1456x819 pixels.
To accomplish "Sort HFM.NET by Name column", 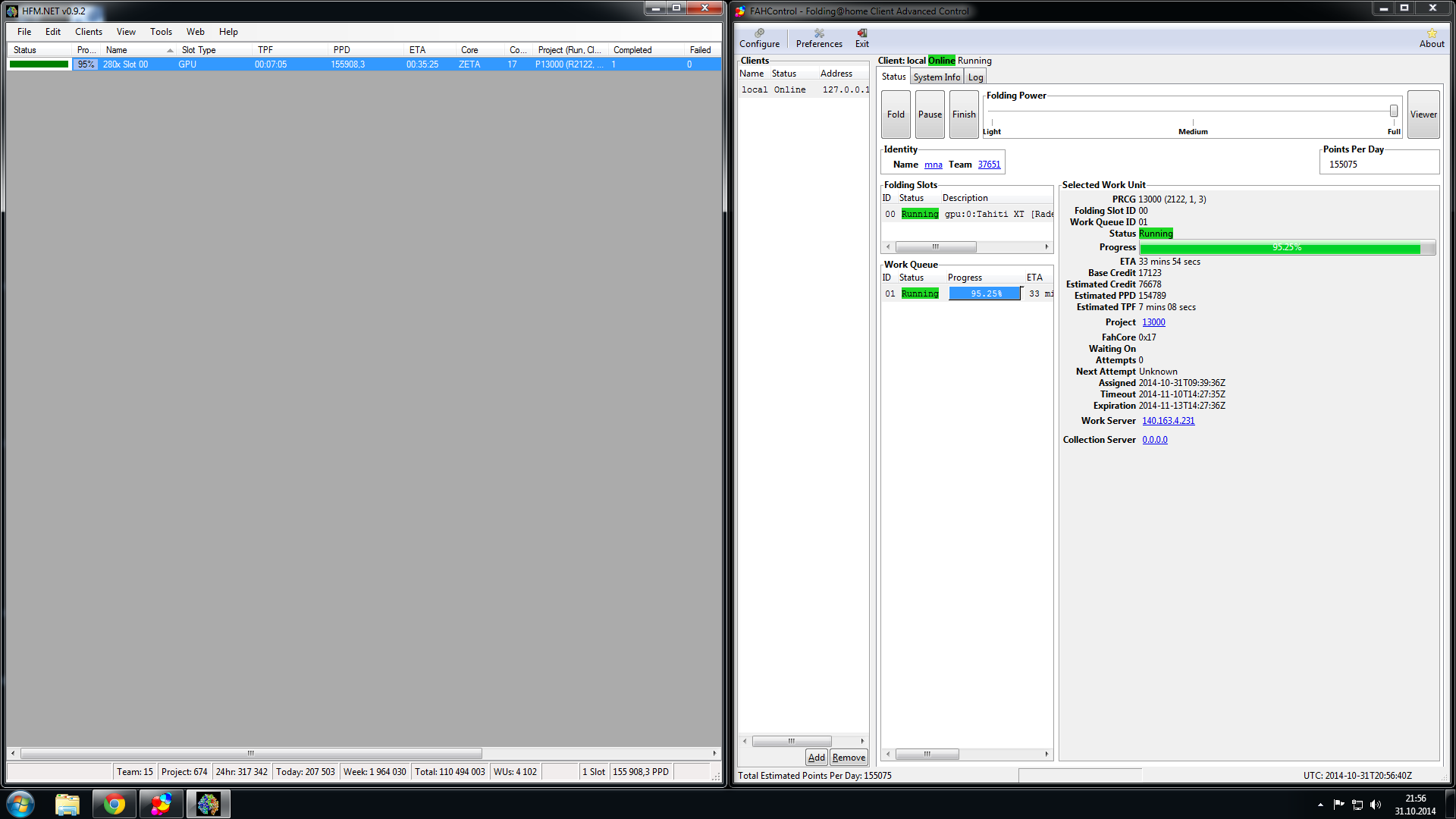I will [x=139, y=50].
